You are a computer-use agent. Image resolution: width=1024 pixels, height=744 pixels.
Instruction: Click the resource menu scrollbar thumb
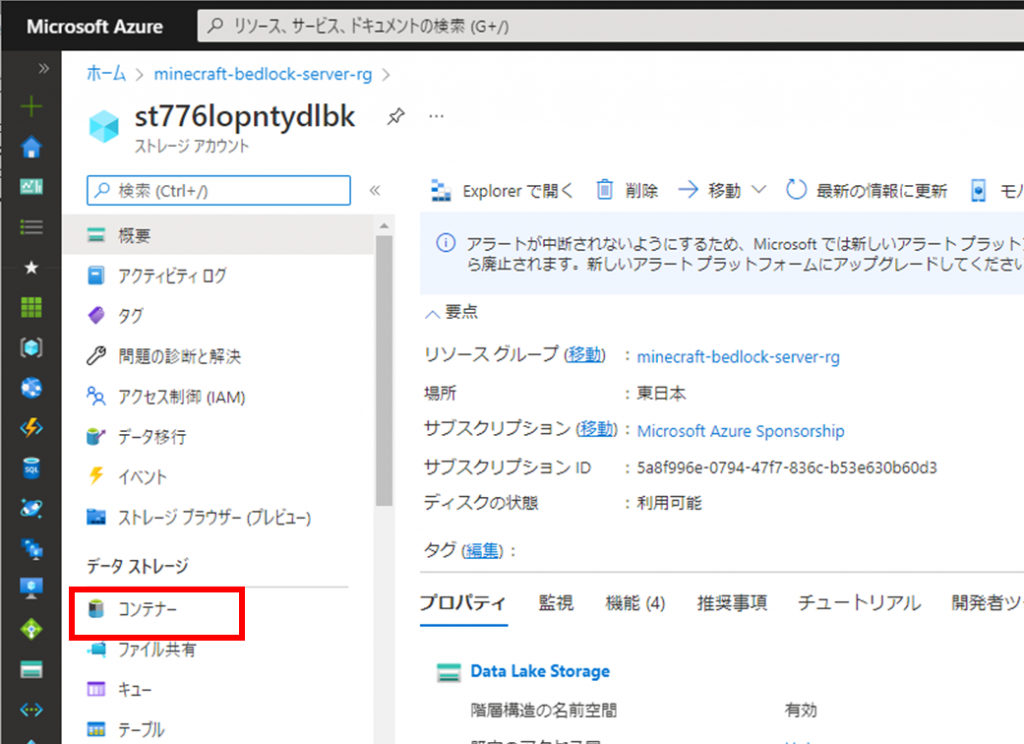pyautogui.click(x=384, y=370)
